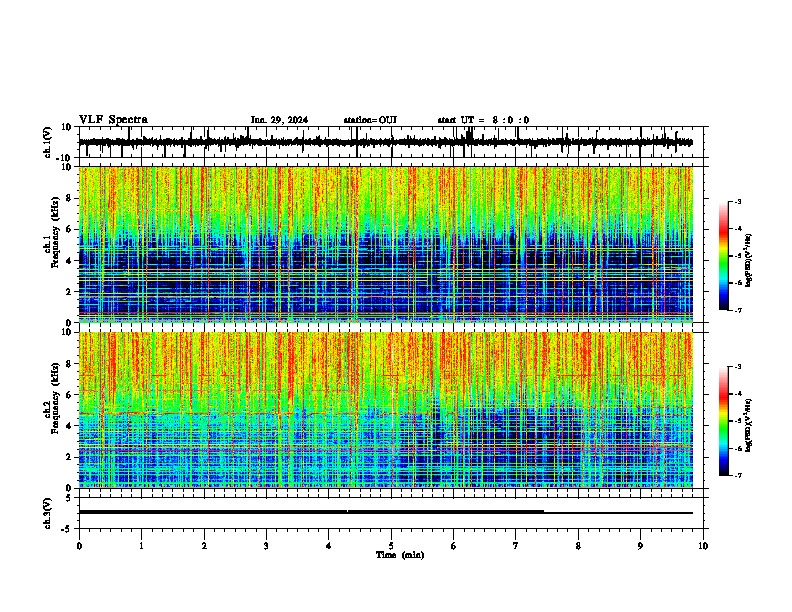Click the 'Time (min)' axis label
Viewport: 792px width, 612px height.
pyautogui.click(x=400, y=555)
